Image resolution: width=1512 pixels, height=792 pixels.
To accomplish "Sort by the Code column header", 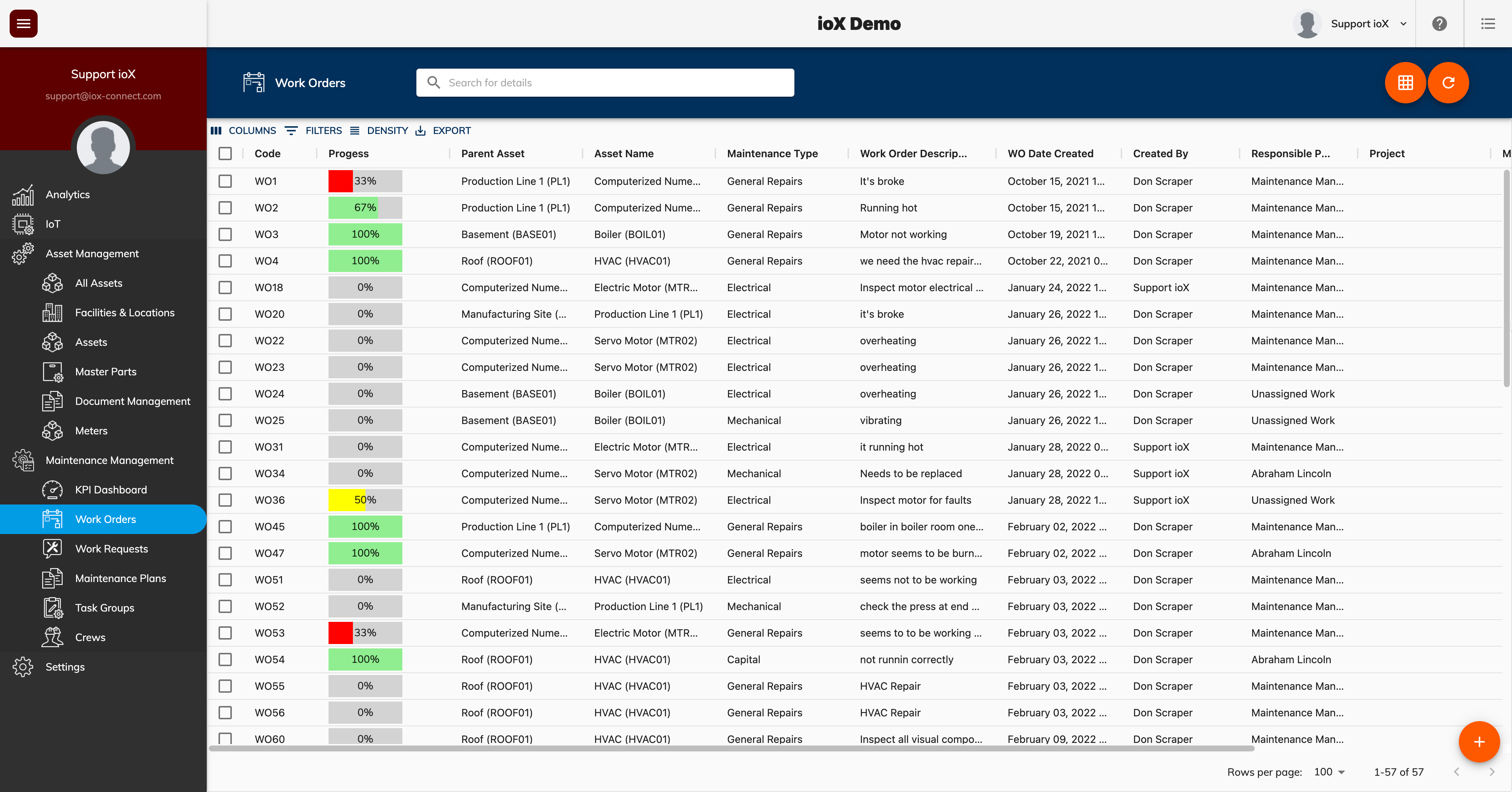I will [x=268, y=154].
